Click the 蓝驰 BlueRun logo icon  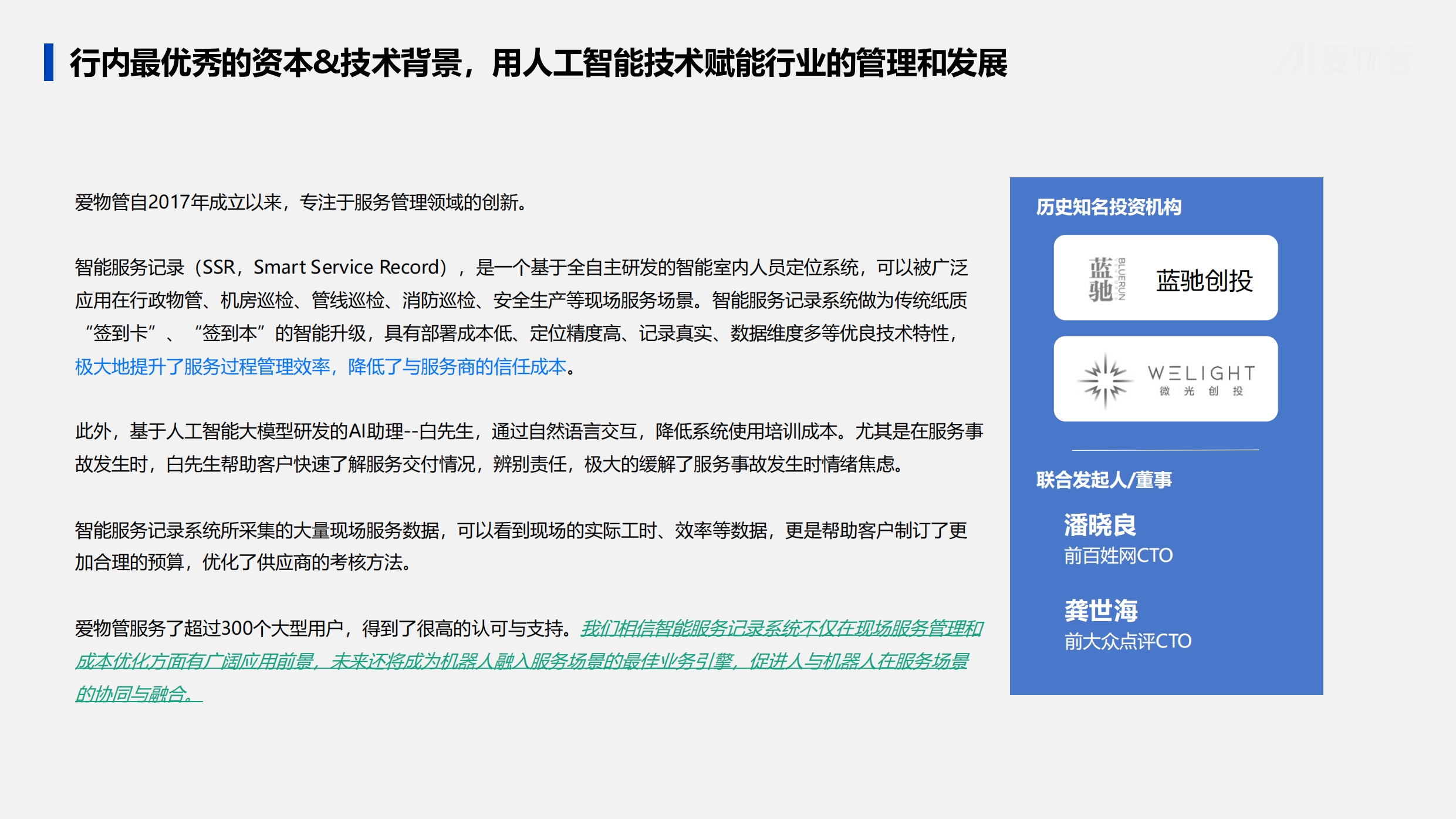click(1107, 279)
